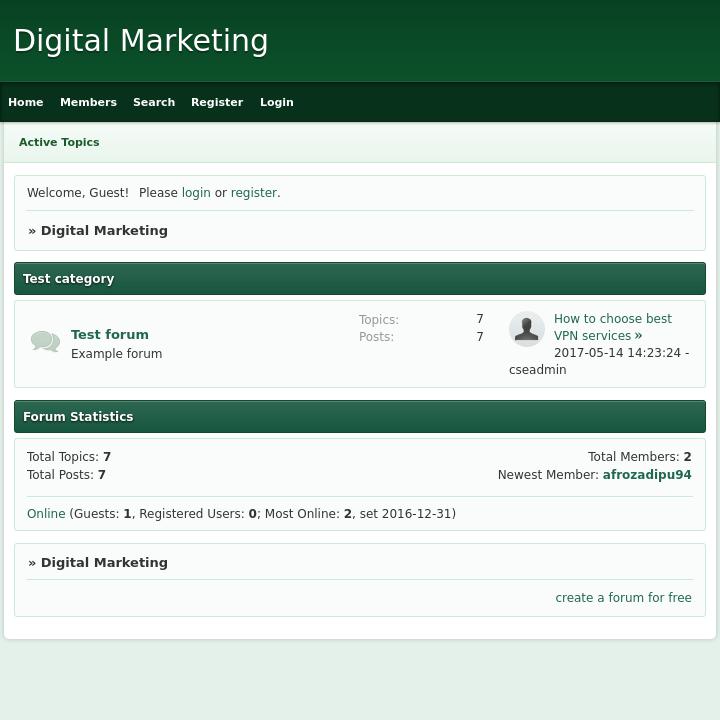The image size is (720, 720).
Task: Click the top Digital Marketing breadcrumb
Action: [104, 231]
